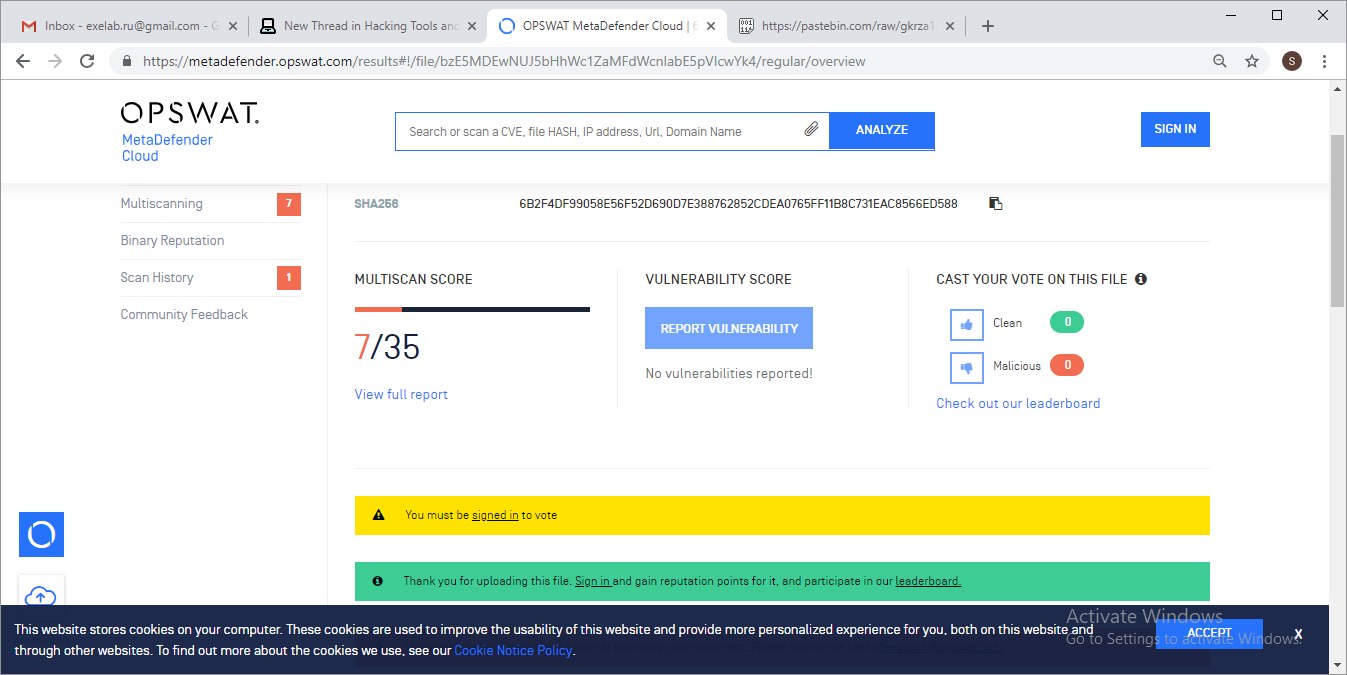Viewport: 1347px width, 675px height.
Task: Open the Cookie Notice Policy link
Action: pyautogui.click(x=513, y=651)
